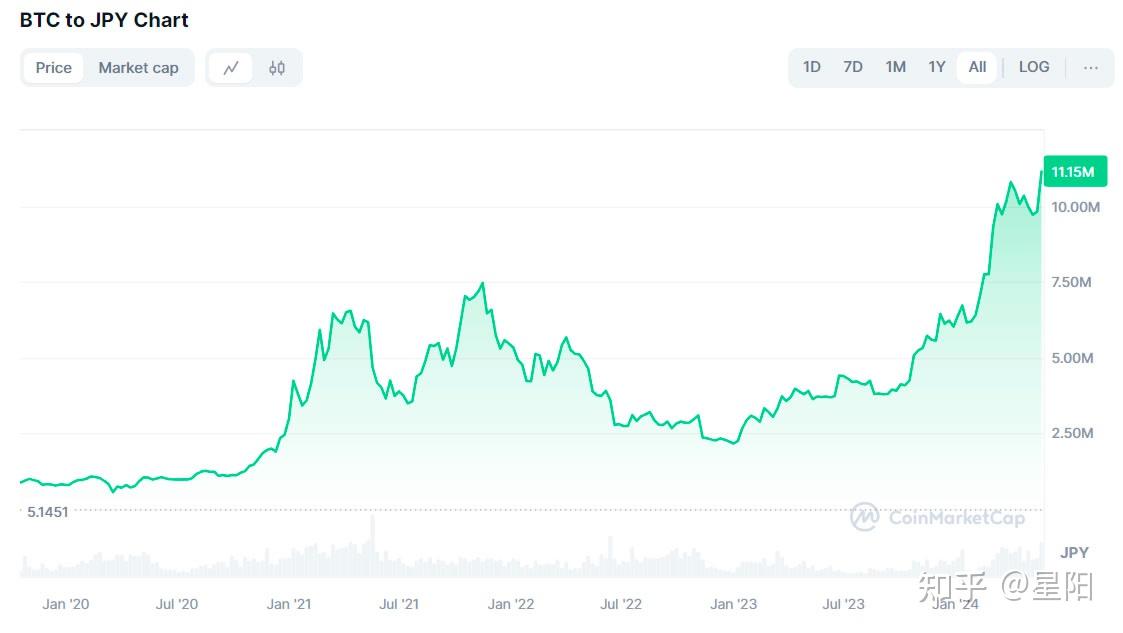
Task: Switch to the 1Y range tab
Action: 936,66
